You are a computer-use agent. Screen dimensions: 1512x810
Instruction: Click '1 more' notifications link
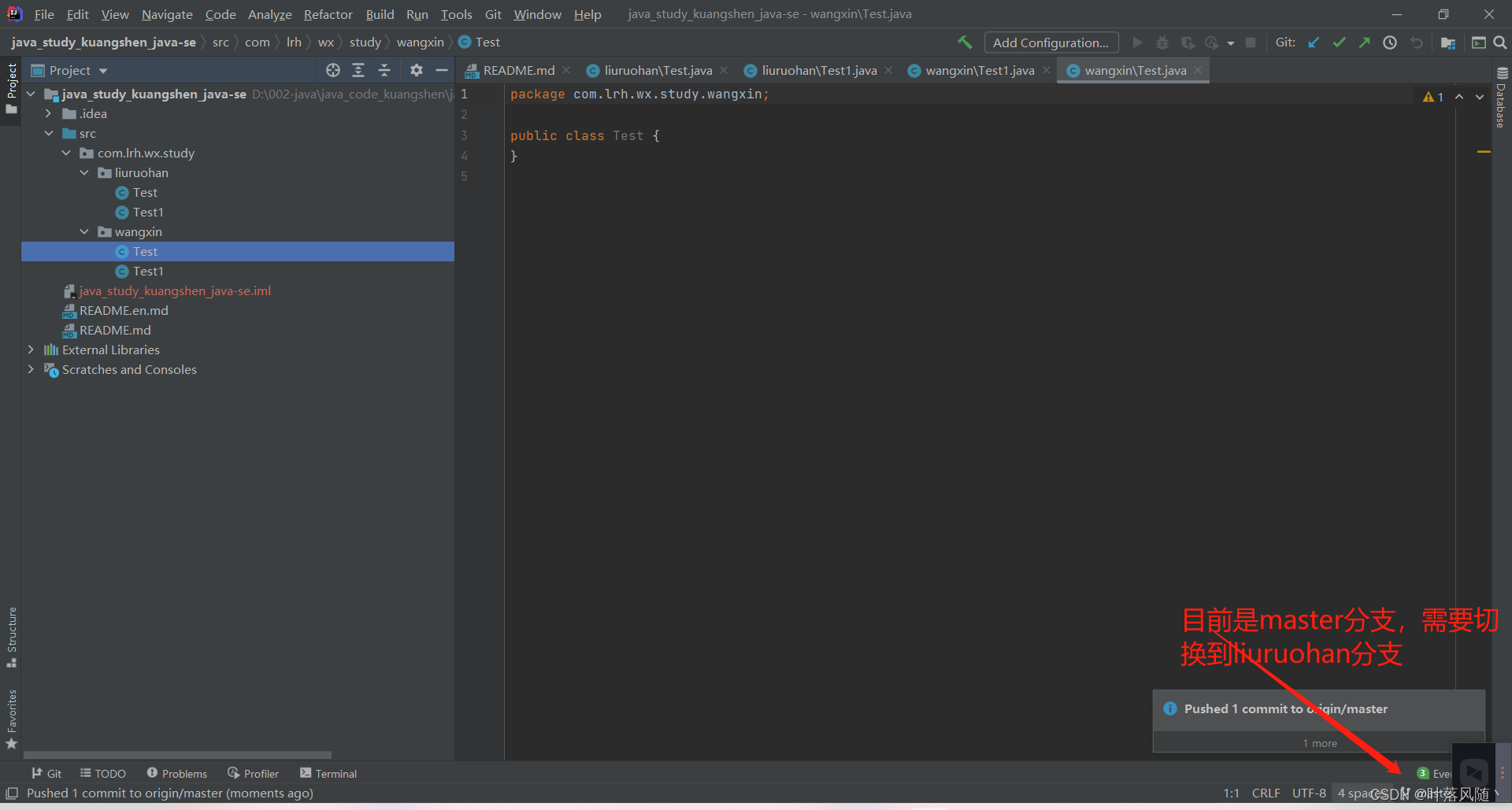(1319, 743)
